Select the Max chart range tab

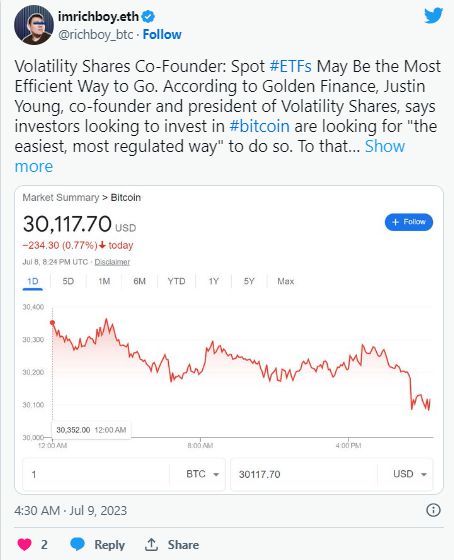click(x=285, y=281)
